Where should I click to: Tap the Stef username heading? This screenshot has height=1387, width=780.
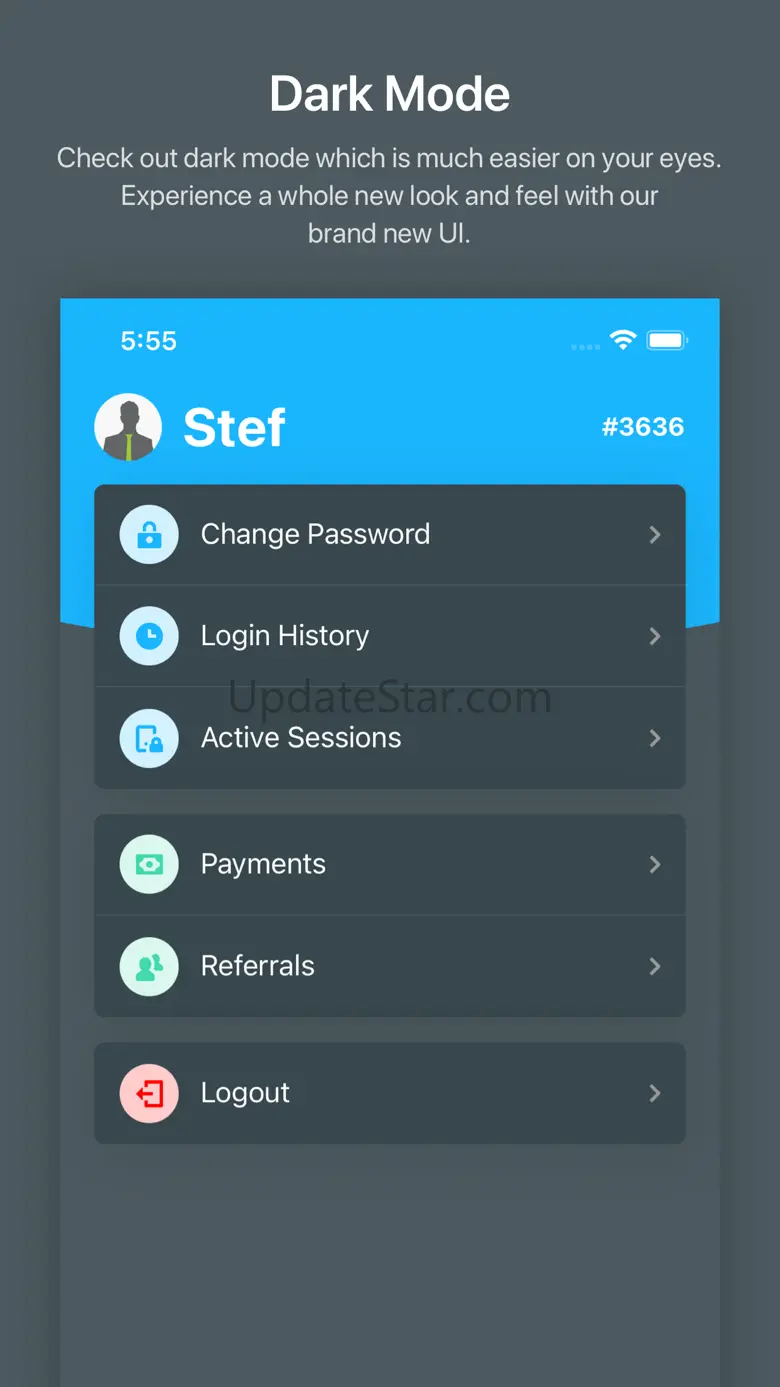235,428
